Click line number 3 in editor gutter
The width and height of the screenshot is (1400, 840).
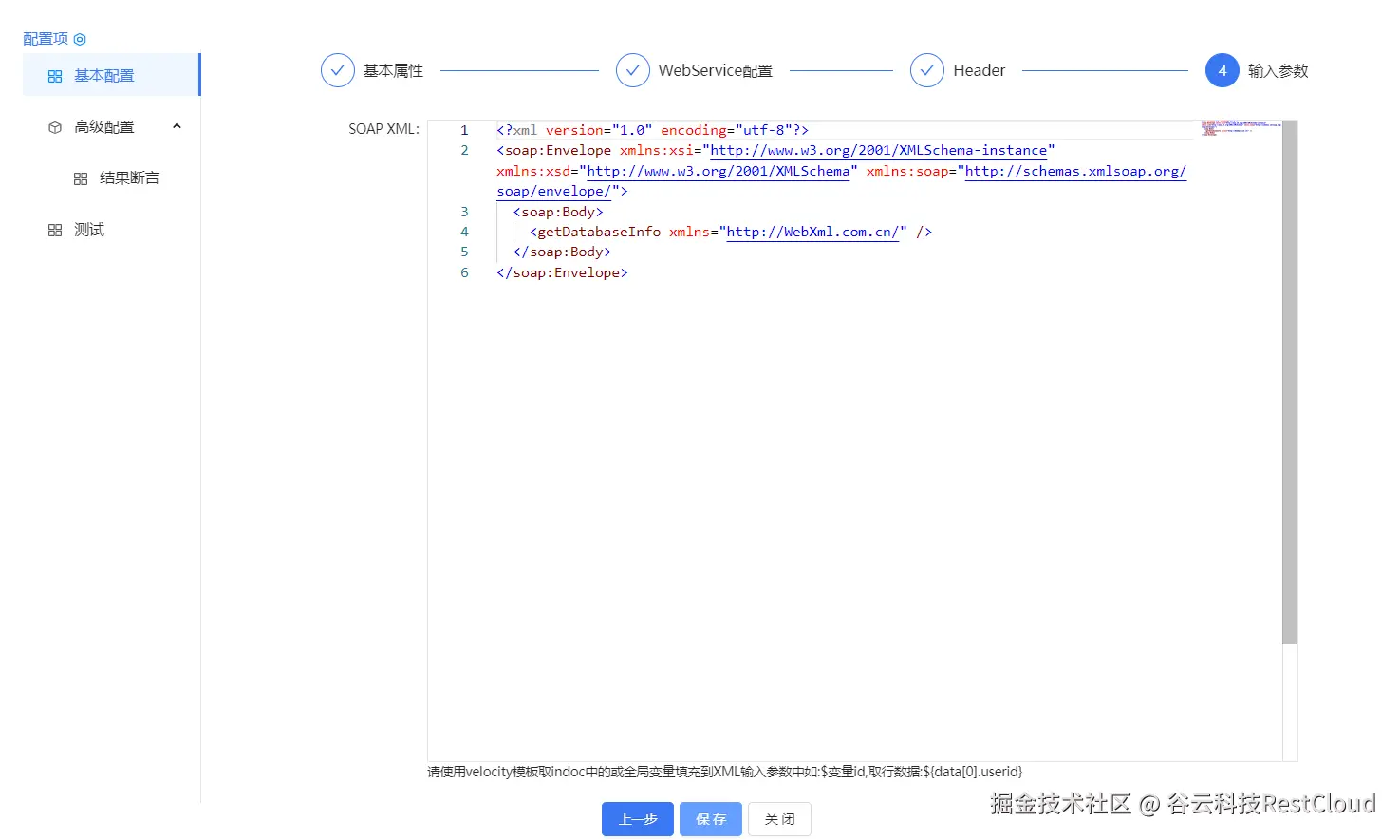[464, 212]
